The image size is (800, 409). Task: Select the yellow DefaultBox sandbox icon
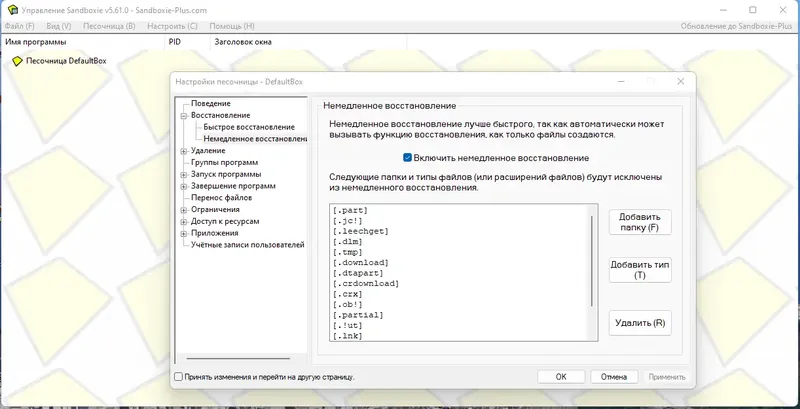[18, 61]
